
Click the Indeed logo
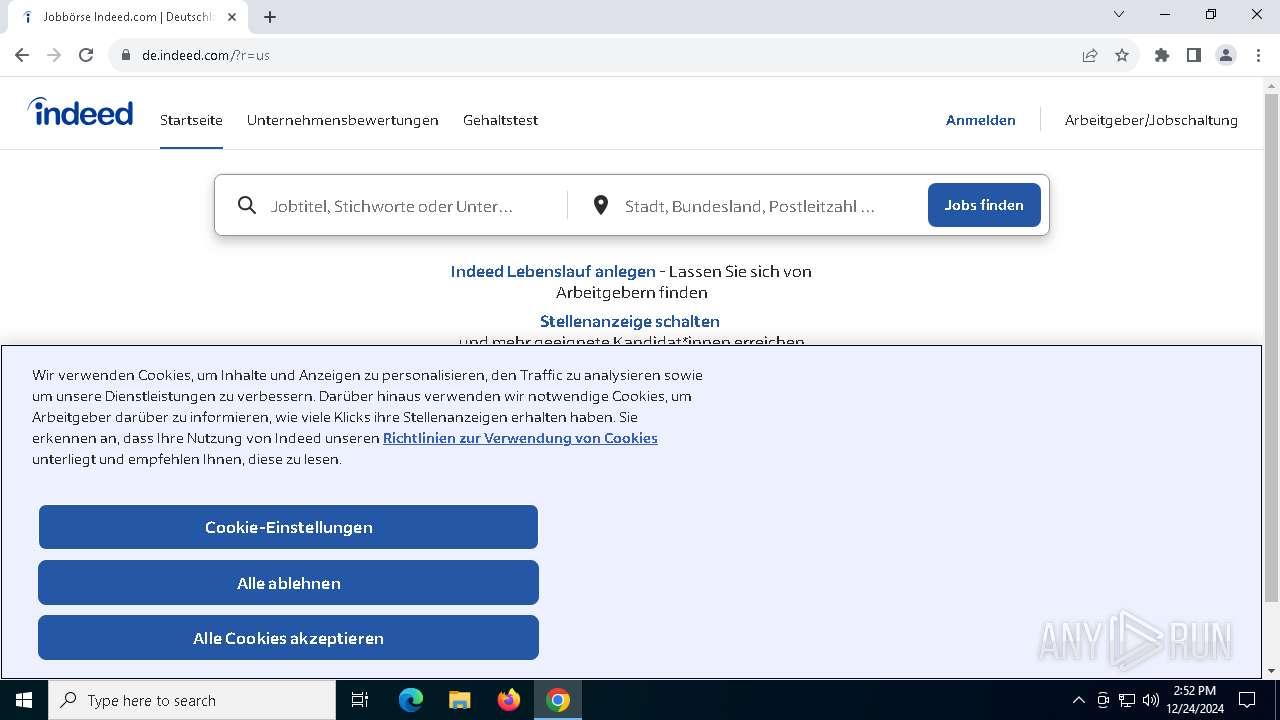[x=80, y=112]
